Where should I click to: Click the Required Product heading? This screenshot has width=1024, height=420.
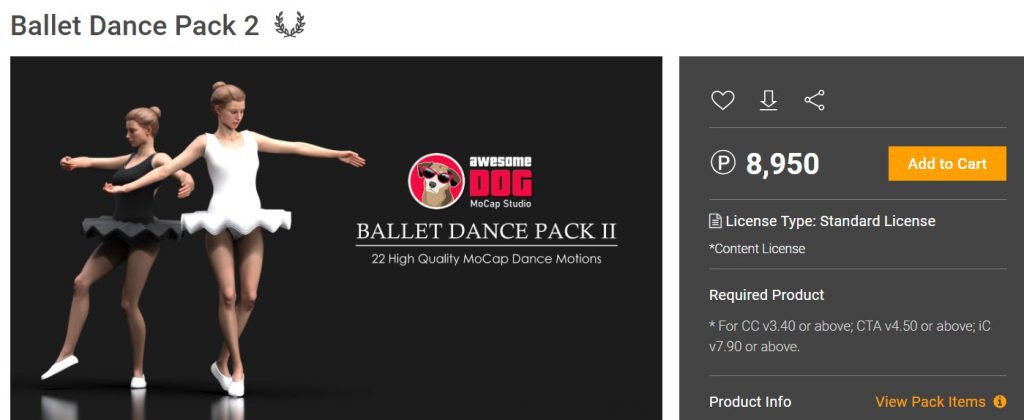767,295
